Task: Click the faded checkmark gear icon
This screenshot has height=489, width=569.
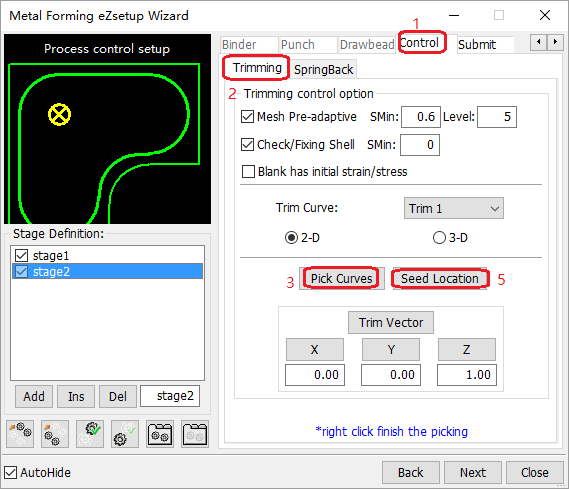Action: (124, 434)
